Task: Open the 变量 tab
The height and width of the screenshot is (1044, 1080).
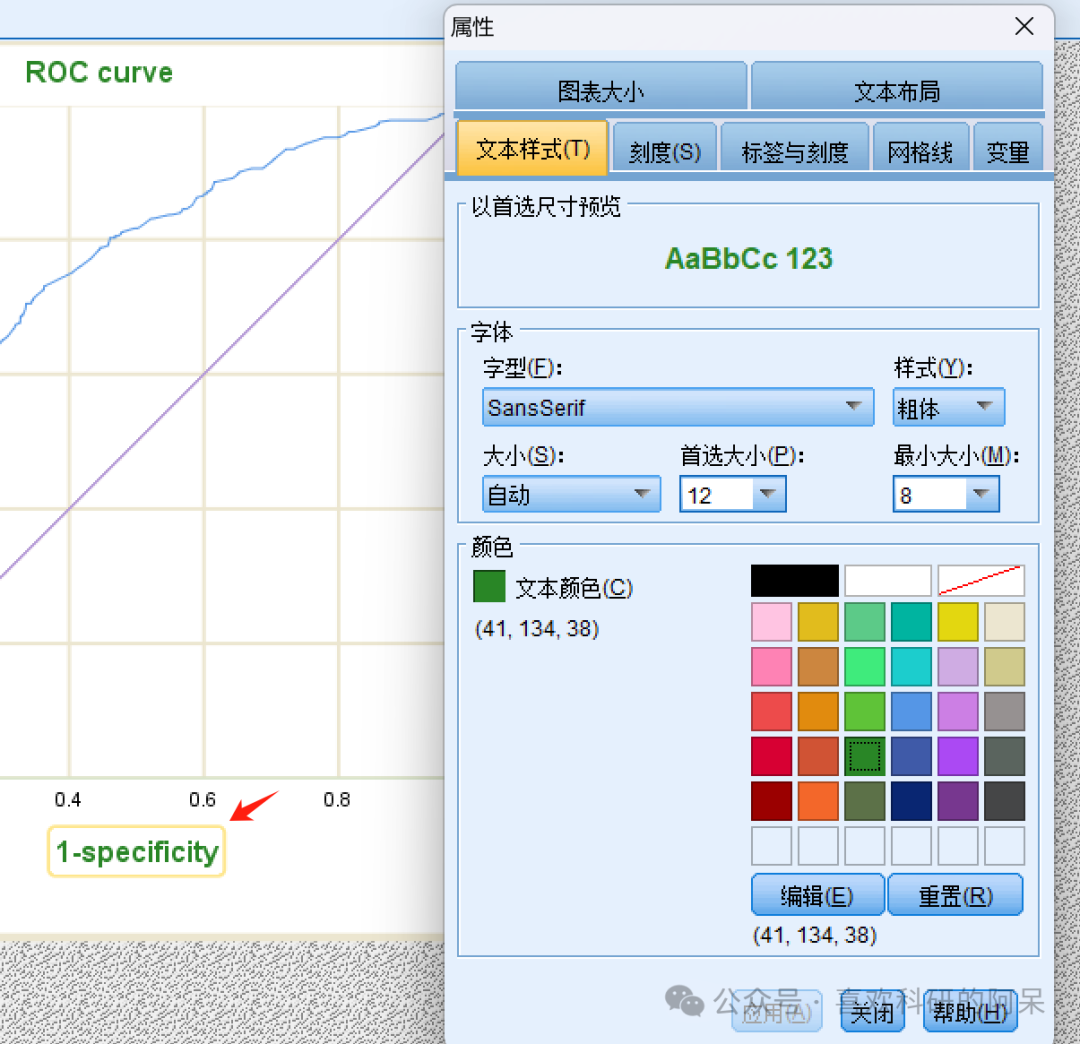Action: 1008,149
